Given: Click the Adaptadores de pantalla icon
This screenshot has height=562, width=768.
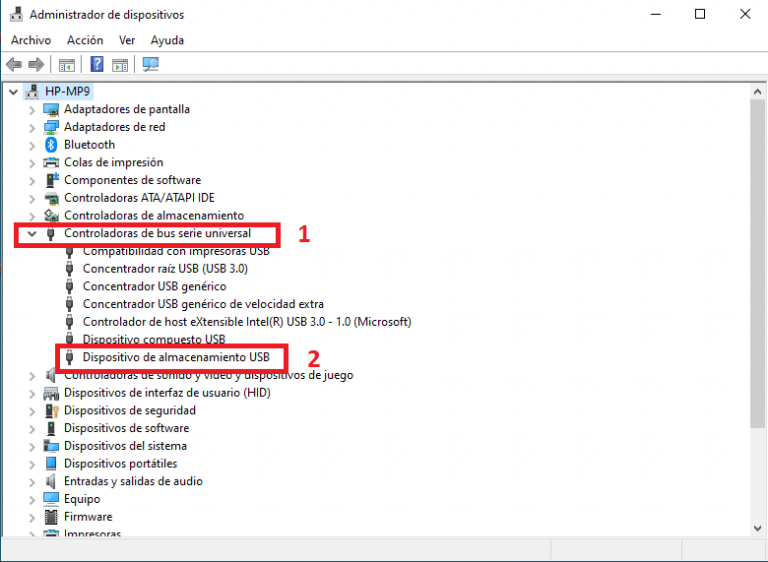Looking at the screenshot, I should 52,109.
